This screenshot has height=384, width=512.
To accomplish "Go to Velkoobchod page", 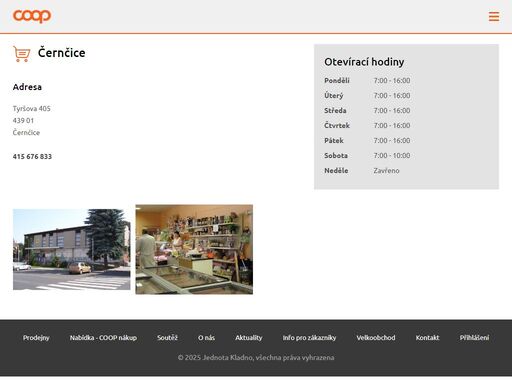I will (376, 338).
